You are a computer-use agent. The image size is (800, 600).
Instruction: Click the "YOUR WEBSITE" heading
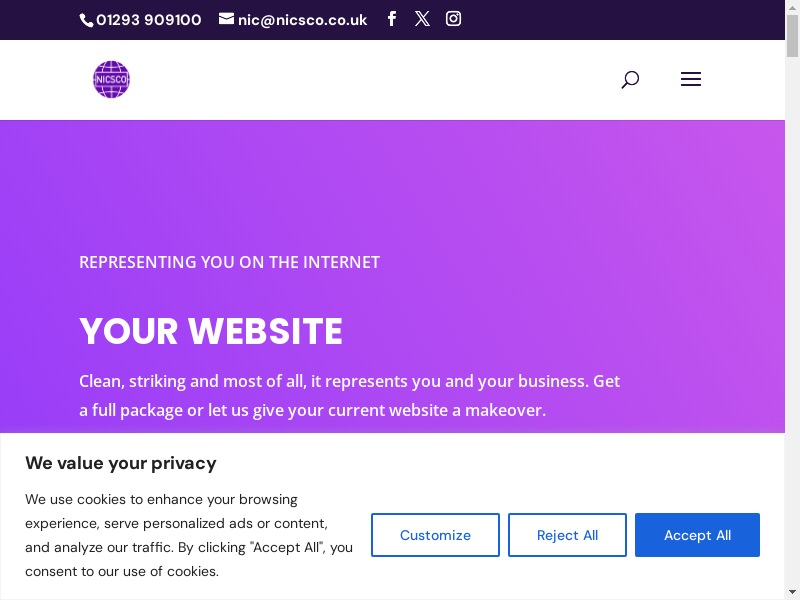point(211,331)
